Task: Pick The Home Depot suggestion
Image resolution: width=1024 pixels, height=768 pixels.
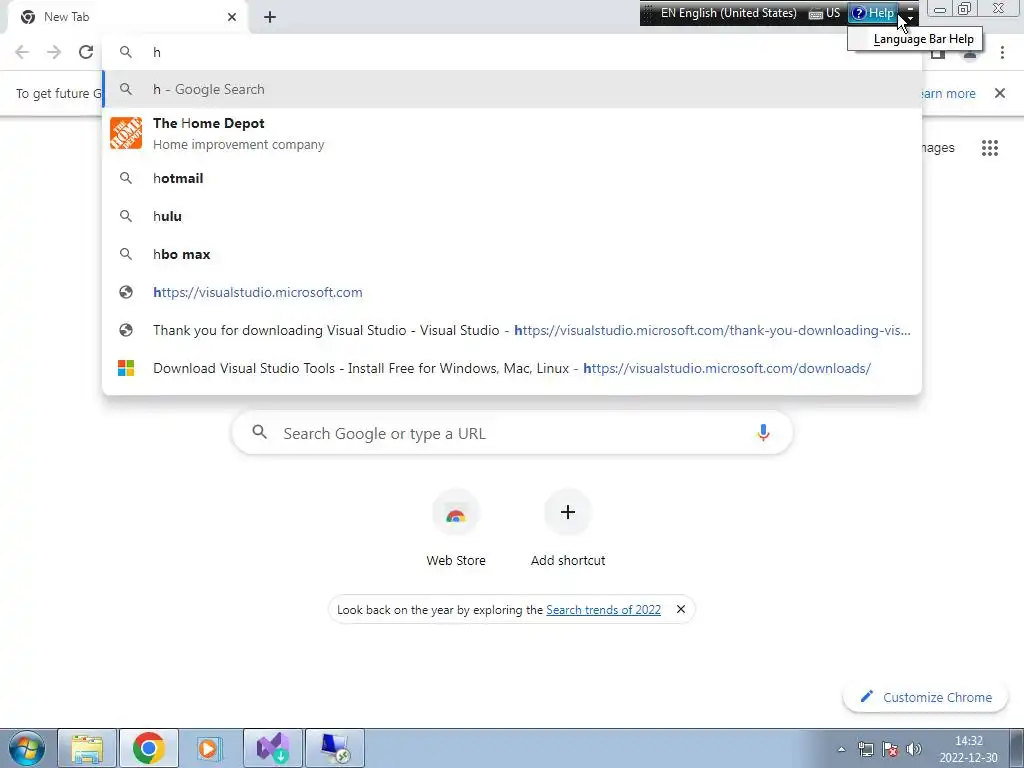Action: [x=512, y=133]
